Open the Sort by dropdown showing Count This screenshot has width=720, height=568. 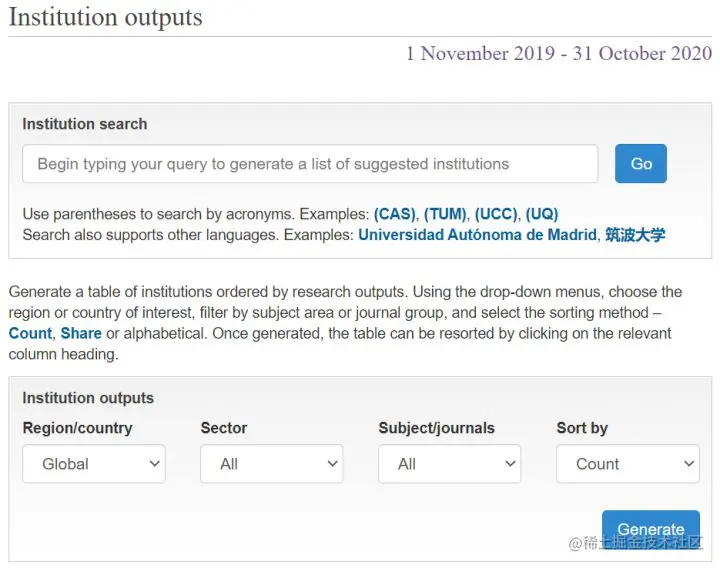[x=628, y=464]
